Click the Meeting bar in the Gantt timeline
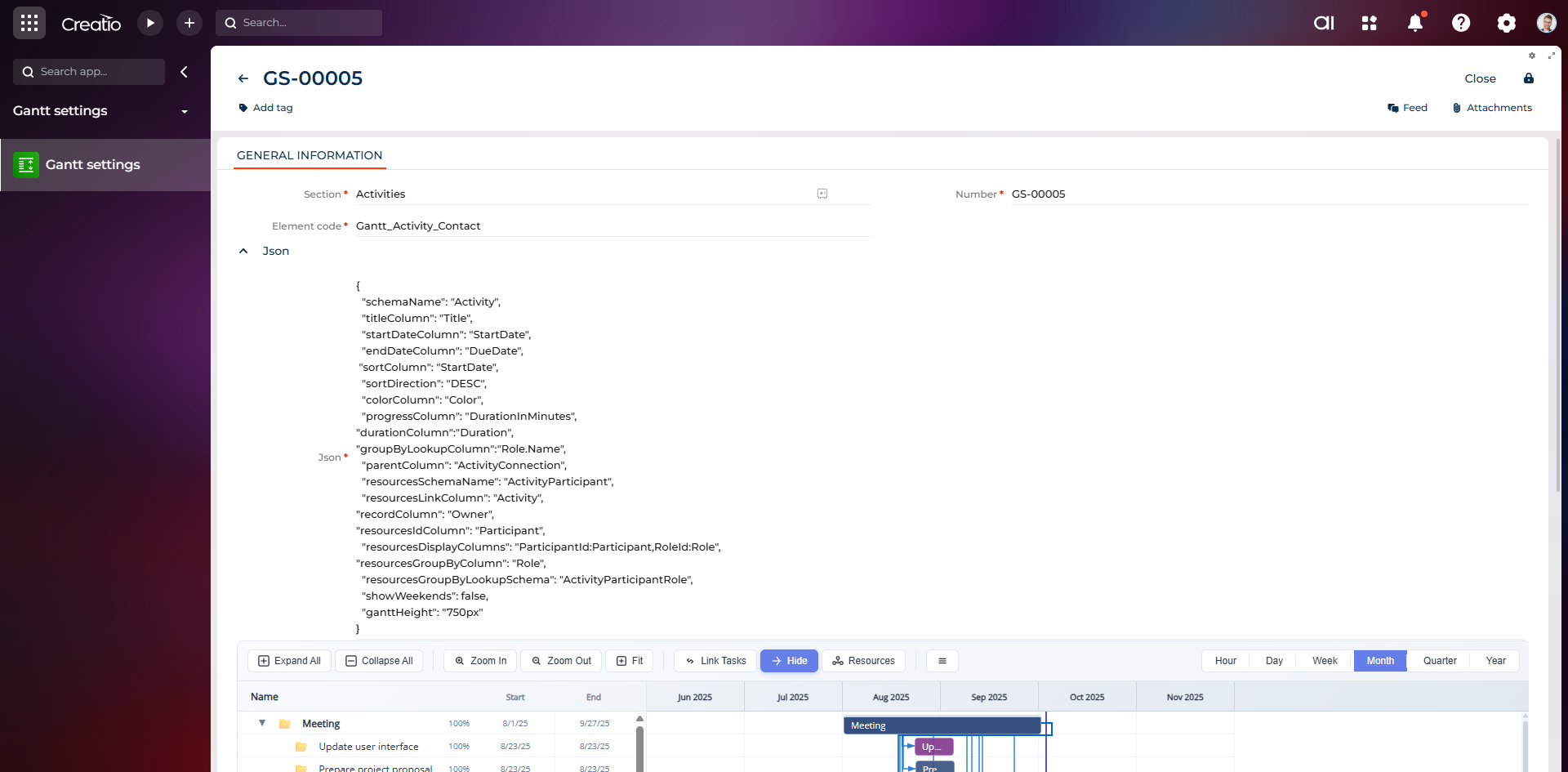 pos(941,725)
